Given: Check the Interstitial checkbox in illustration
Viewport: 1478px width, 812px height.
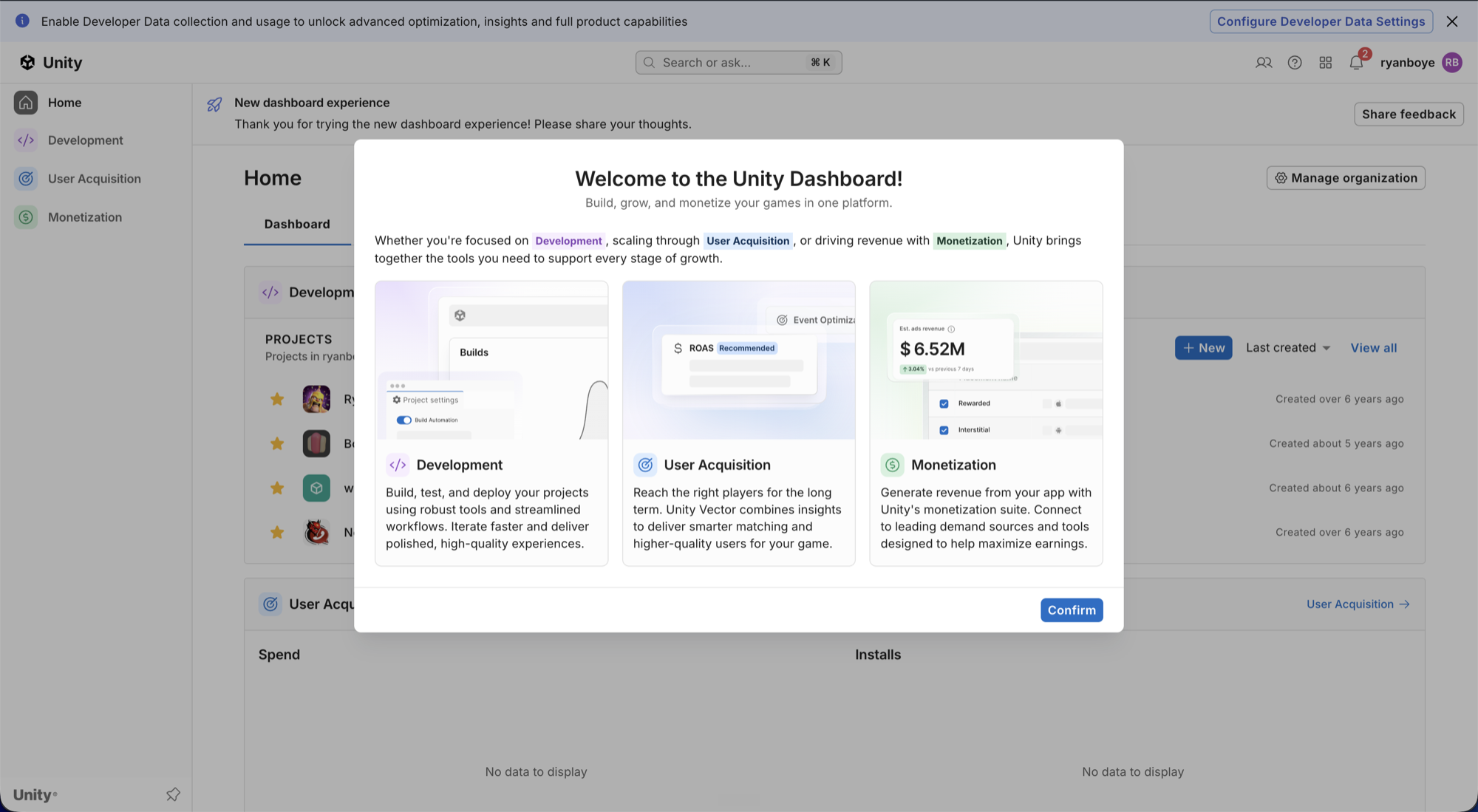Looking at the screenshot, I should pyautogui.click(x=944, y=430).
